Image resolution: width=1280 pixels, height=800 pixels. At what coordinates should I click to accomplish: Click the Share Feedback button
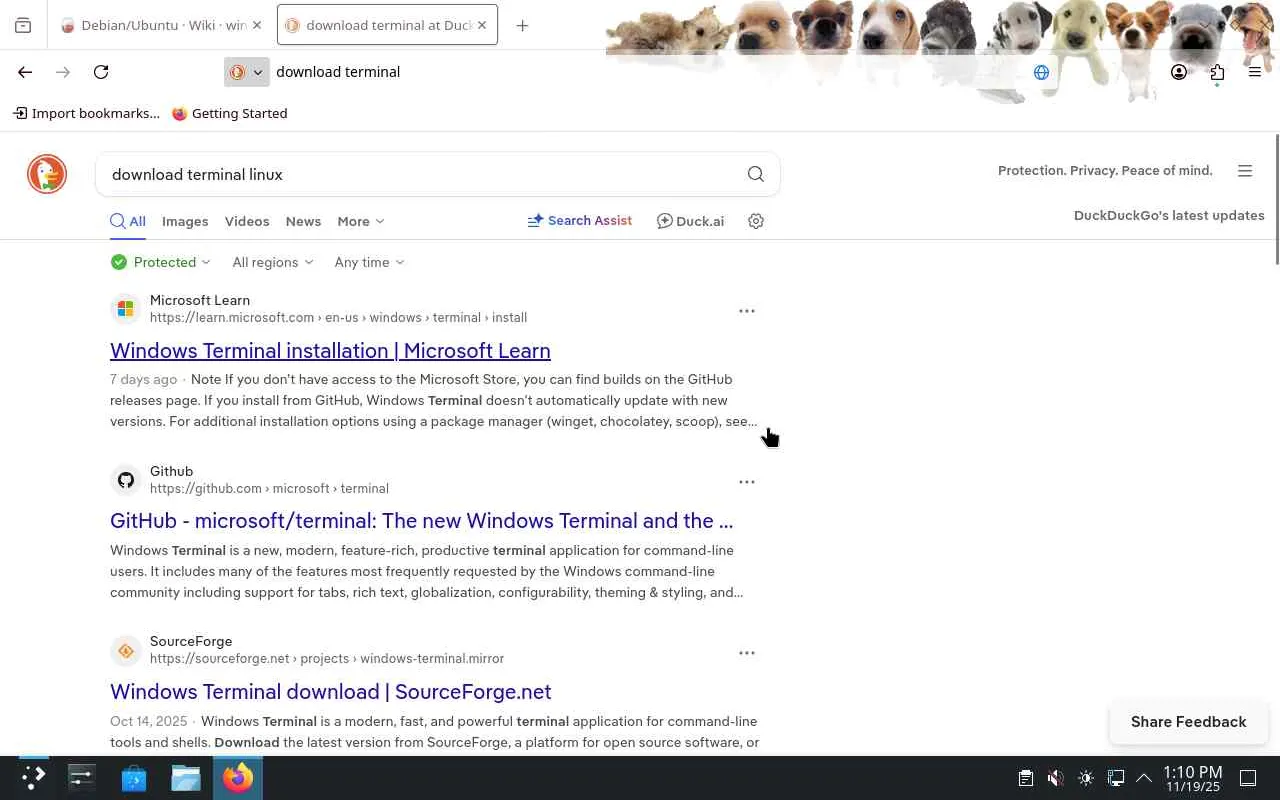click(1189, 722)
